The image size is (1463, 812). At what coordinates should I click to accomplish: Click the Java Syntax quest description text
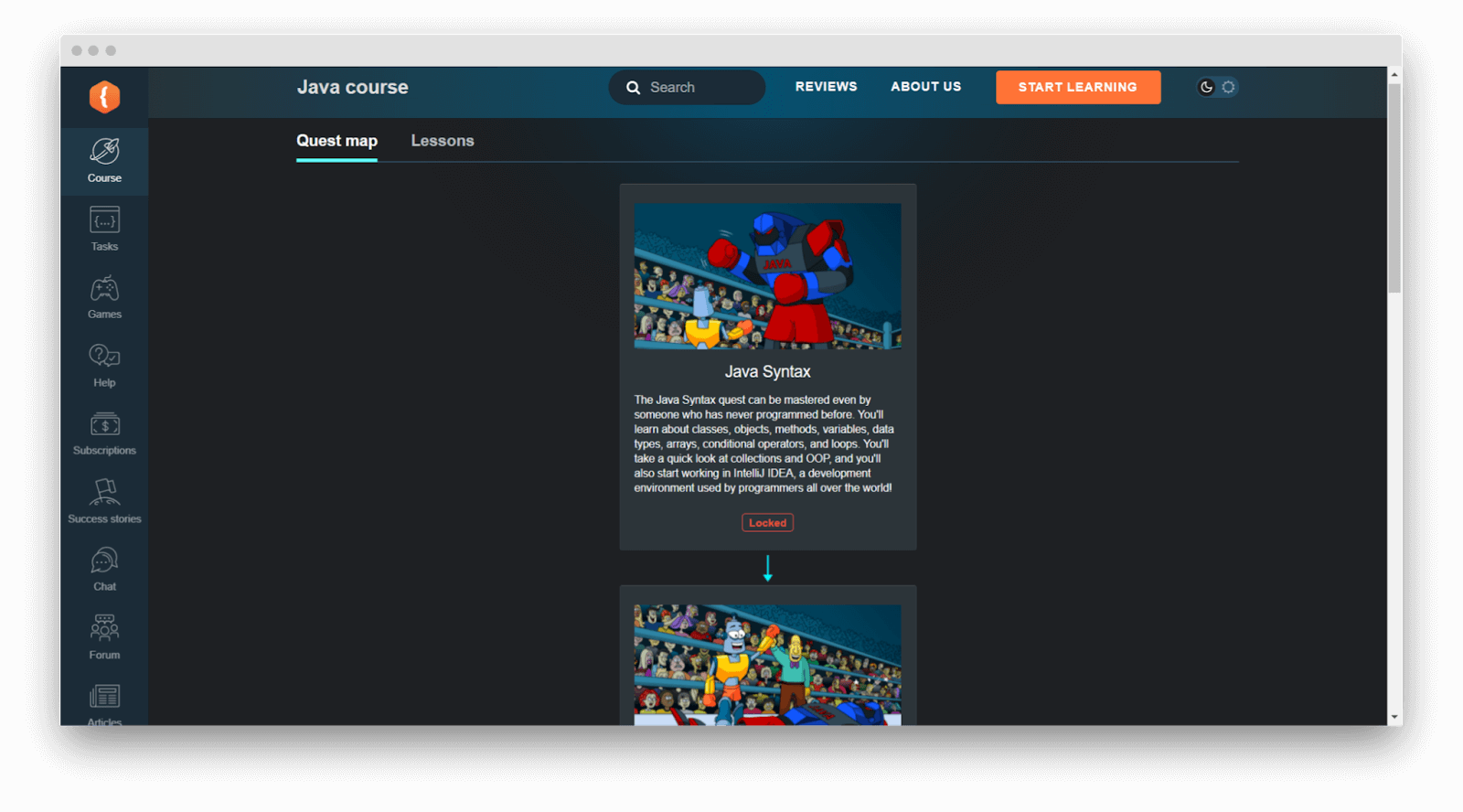click(x=764, y=443)
